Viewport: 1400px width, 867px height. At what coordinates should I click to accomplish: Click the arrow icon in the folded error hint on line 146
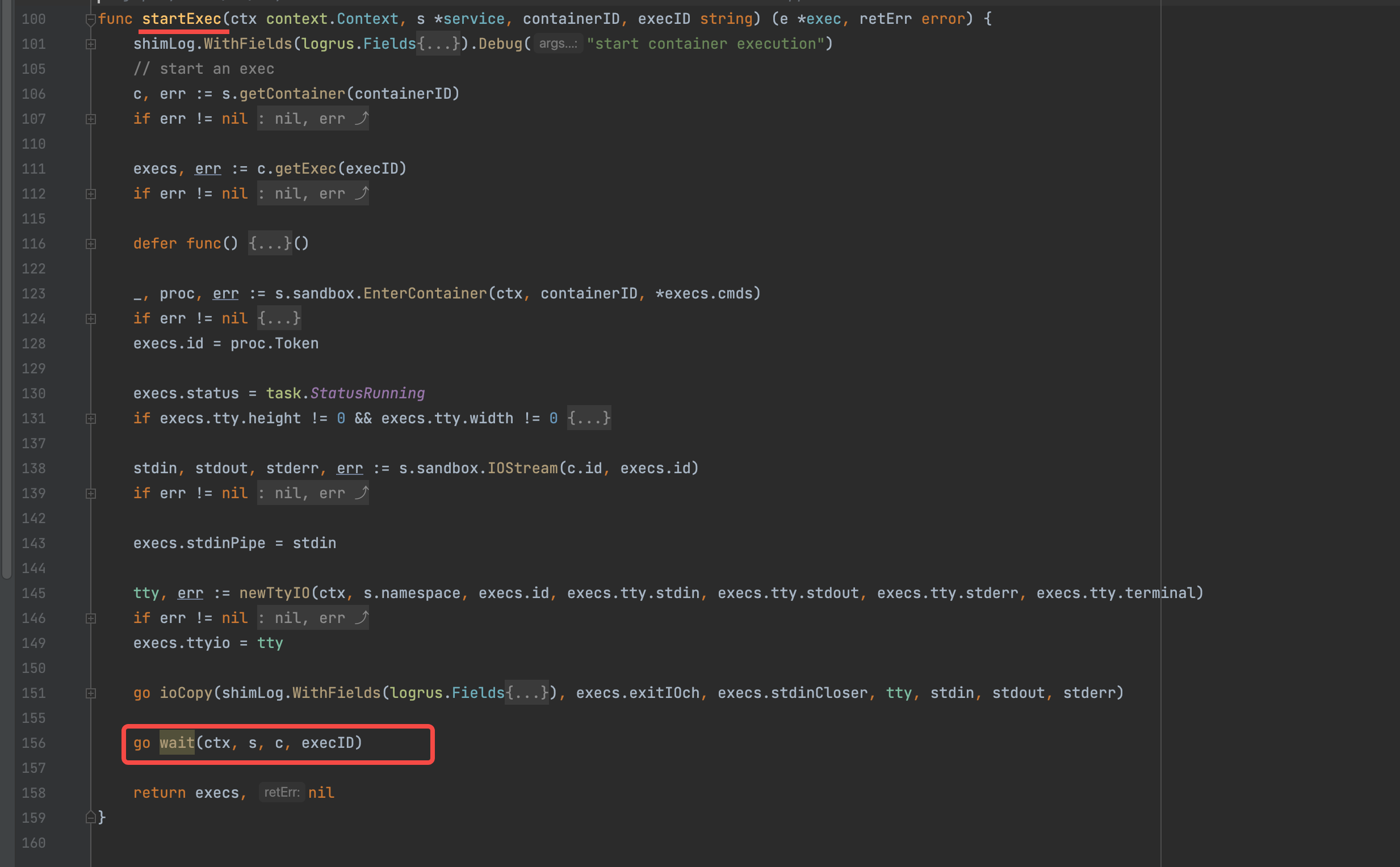pyautogui.click(x=362, y=617)
